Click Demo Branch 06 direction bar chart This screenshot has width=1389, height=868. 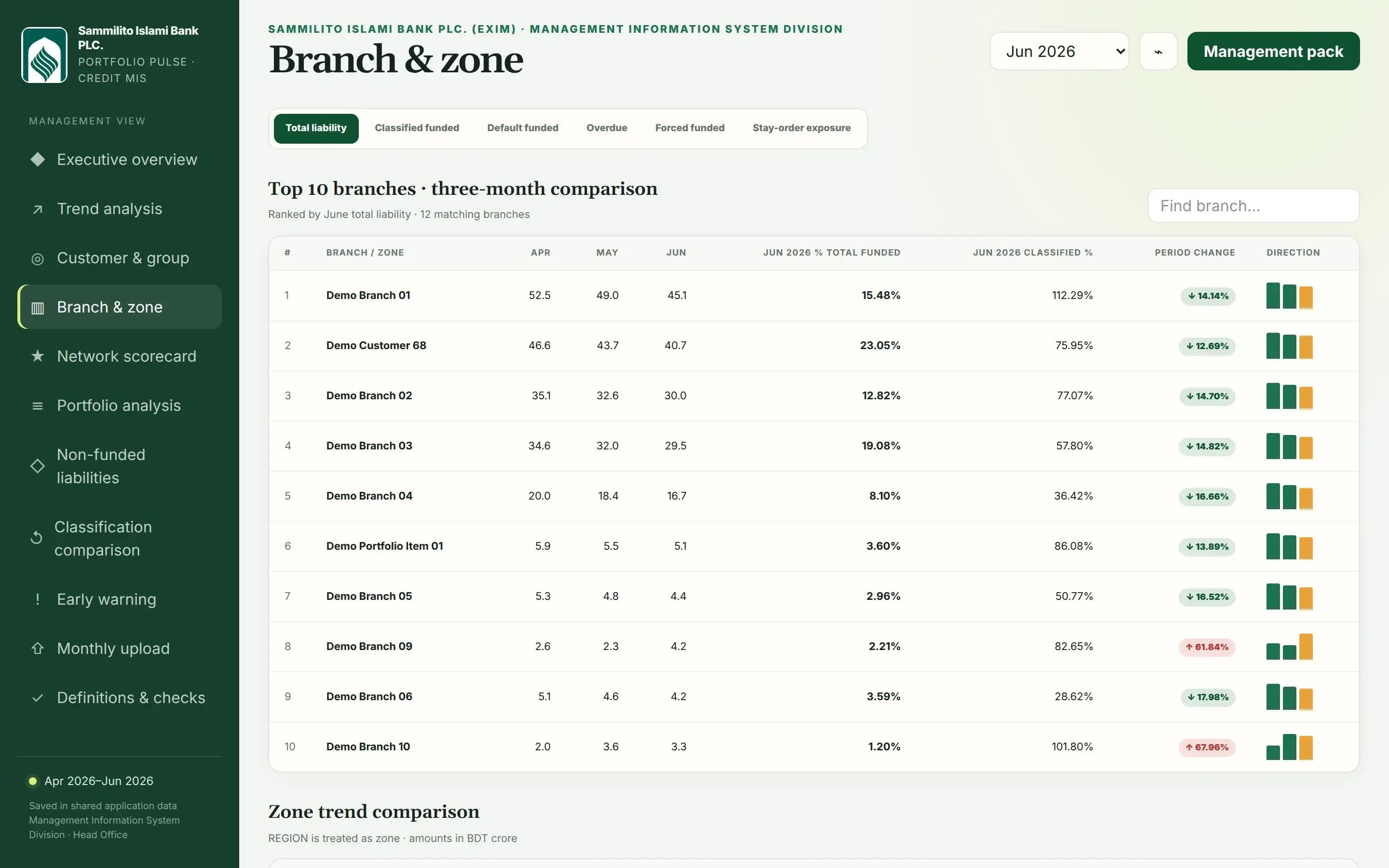tap(1289, 697)
